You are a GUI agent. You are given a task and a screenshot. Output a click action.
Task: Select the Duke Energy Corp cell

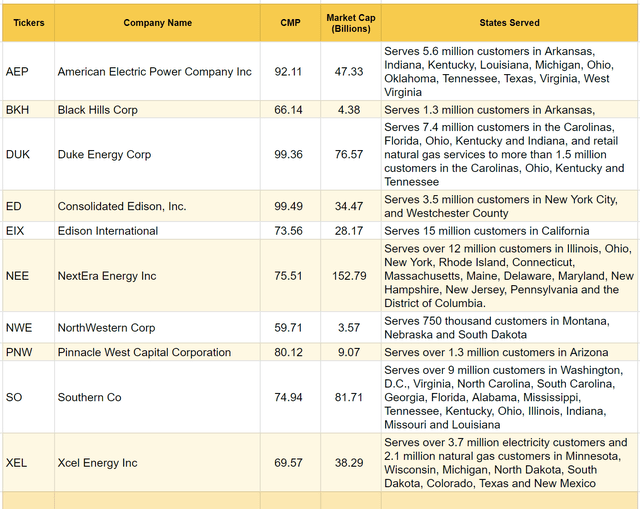click(x=157, y=154)
